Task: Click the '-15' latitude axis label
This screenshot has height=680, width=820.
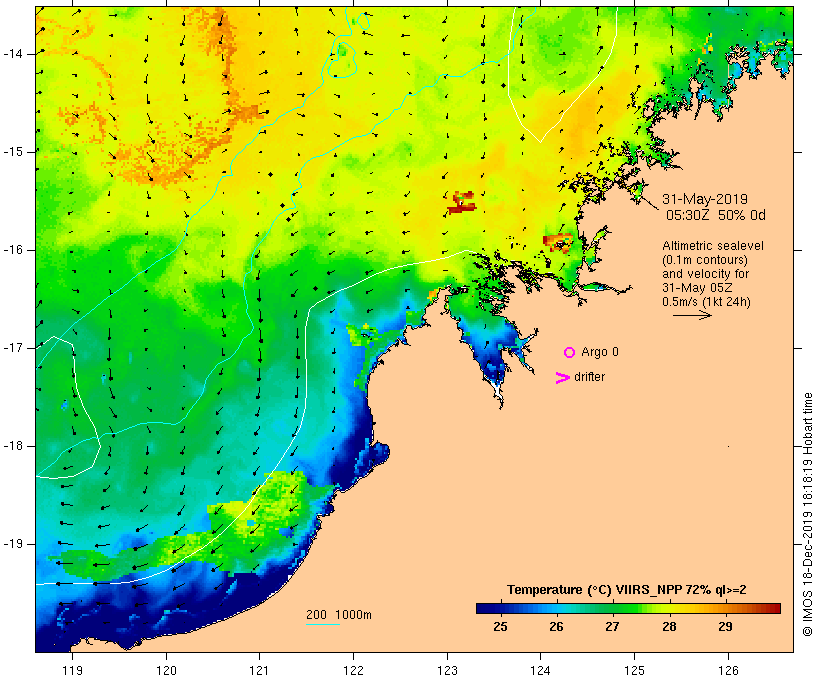Action: [x=13, y=152]
